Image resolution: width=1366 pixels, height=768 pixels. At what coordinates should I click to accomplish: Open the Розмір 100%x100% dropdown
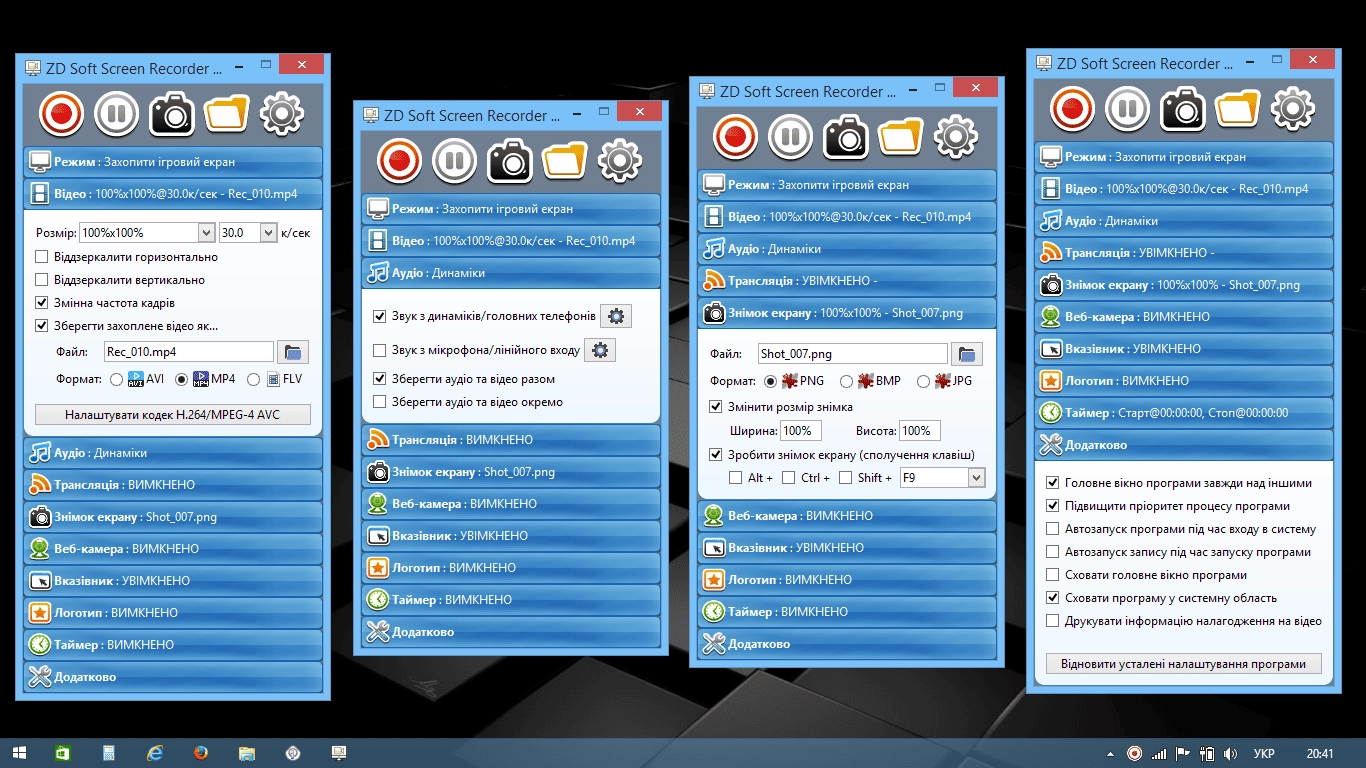tap(206, 232)
